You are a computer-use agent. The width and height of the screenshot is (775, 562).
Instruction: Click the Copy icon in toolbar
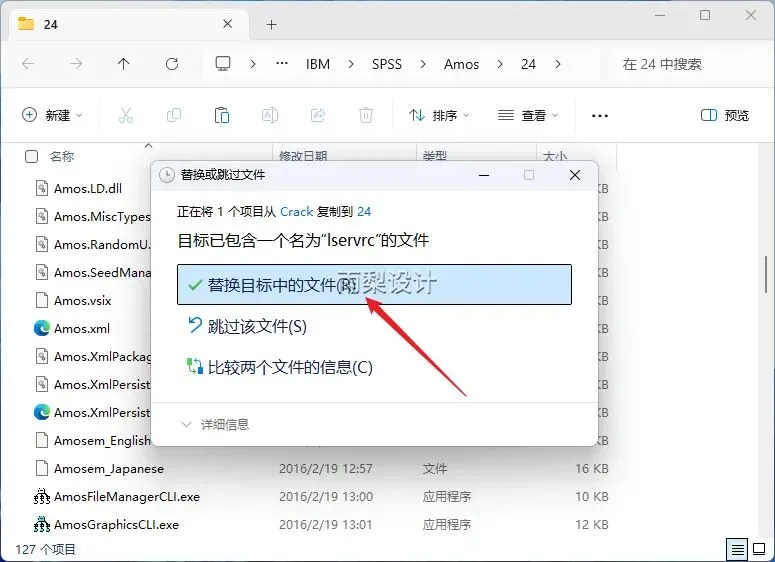pos(174,115)
